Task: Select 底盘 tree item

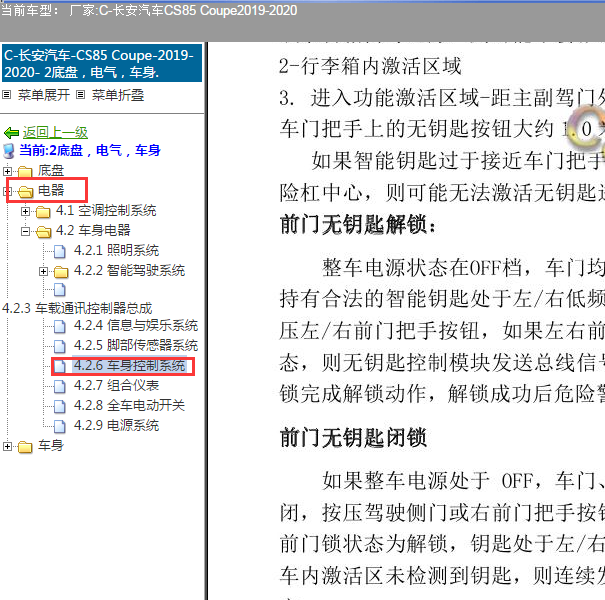Action: pyautogui.click(x=51, y=170)
